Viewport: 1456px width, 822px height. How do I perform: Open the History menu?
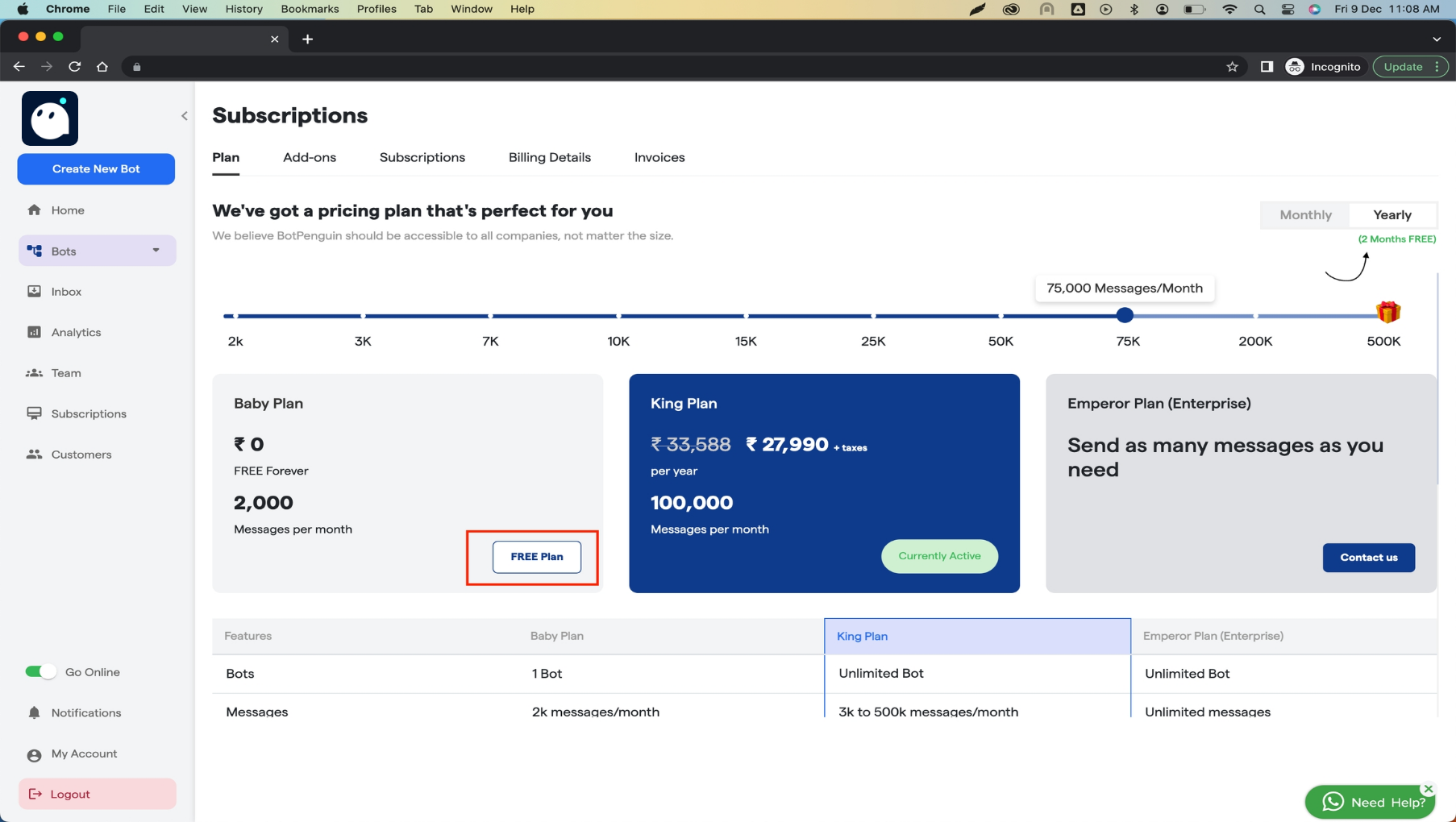[x=243, y=9]
